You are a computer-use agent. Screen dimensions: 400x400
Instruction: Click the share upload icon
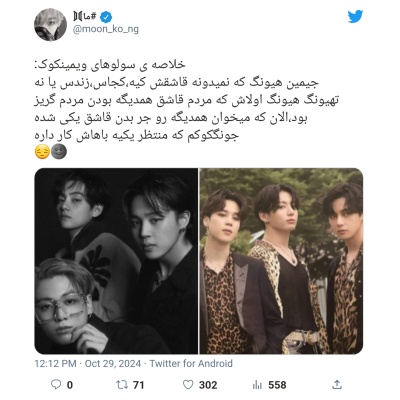point(337,384)
